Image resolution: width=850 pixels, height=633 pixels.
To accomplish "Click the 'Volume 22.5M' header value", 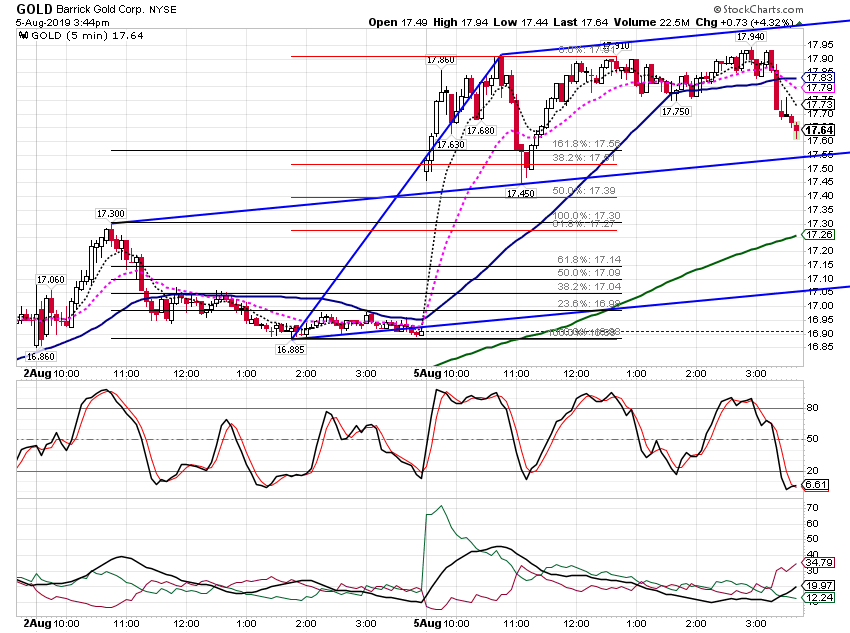I will 652,22.
